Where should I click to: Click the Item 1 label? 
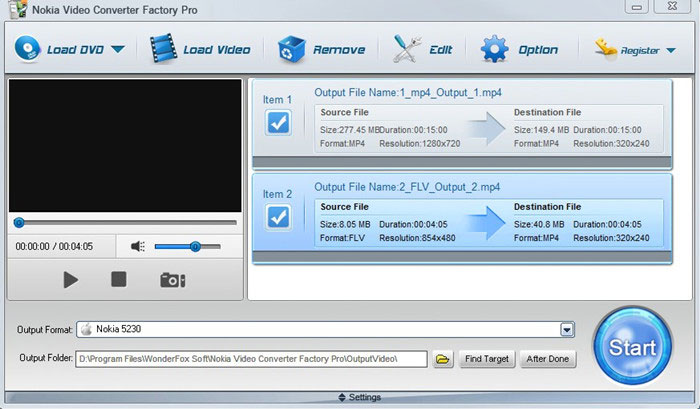[277, 100]
